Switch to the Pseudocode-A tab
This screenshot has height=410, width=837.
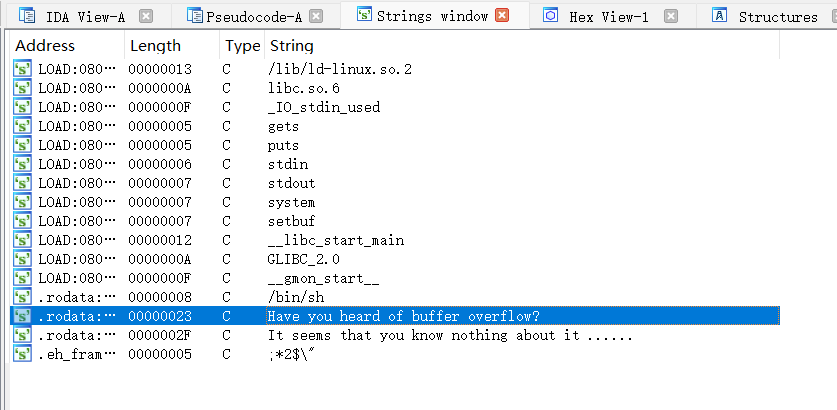pyautogui.click(x=257, y=17)
